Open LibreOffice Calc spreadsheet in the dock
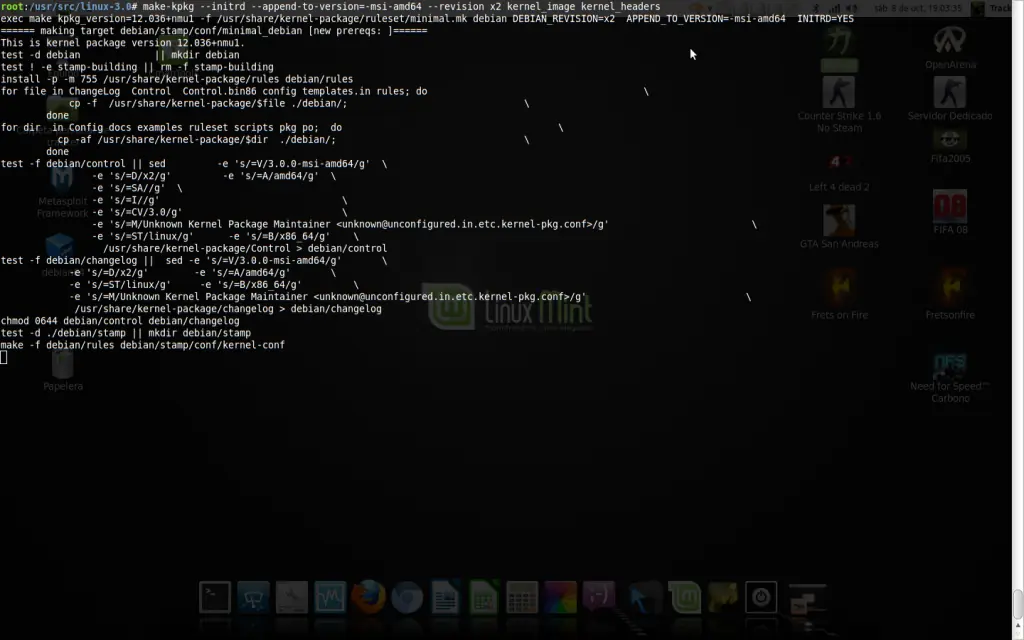Screen dimensions: 1024x640 click(x=483, y=597)
